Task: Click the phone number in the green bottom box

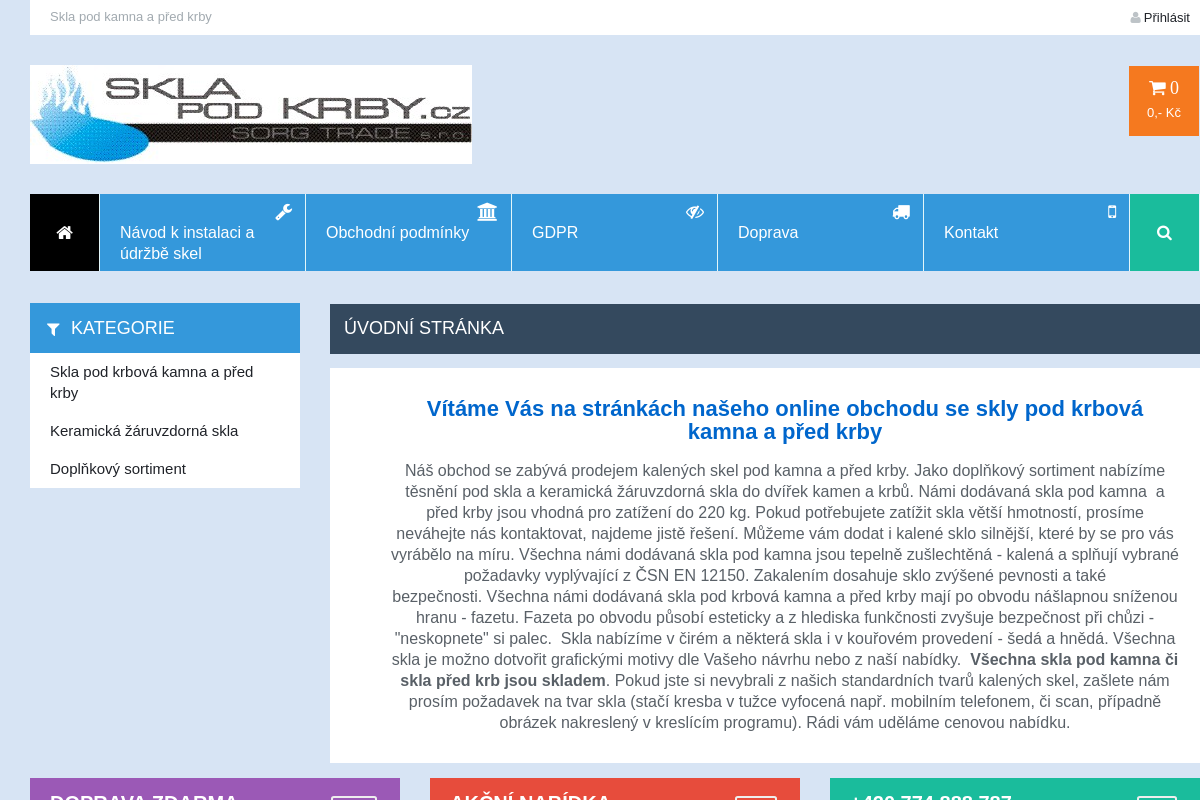Action: click(930, 797)
